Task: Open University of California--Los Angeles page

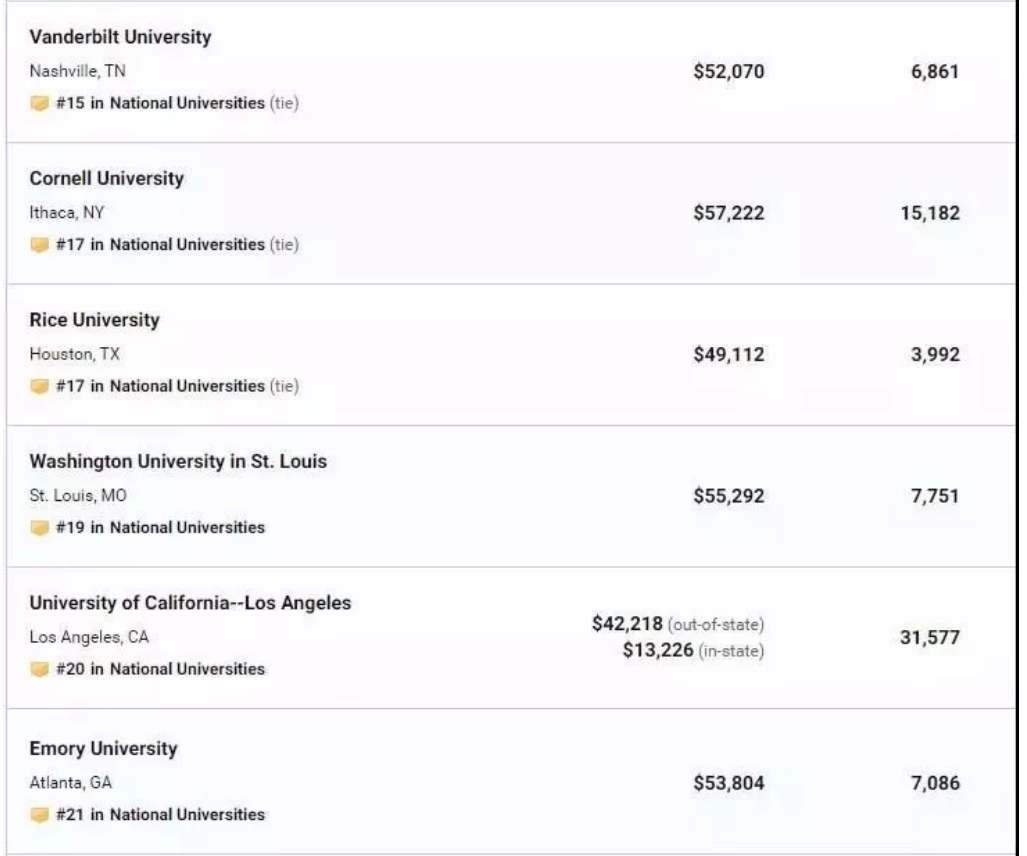Action: (x=190, y=604)
